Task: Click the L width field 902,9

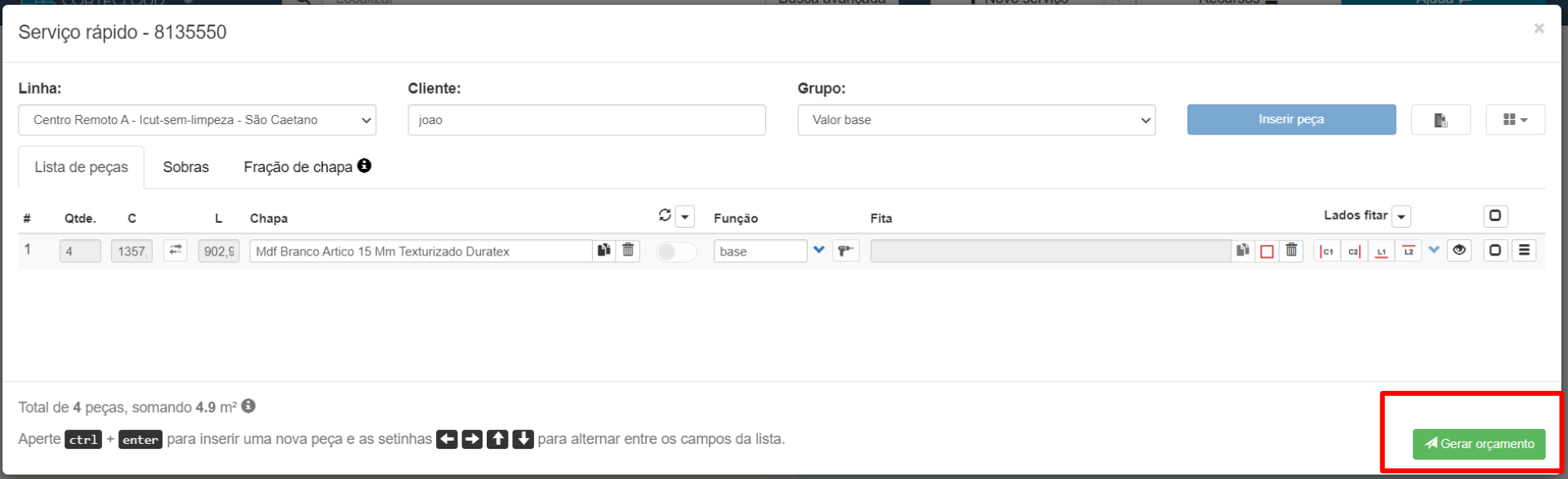Action: [219, 251]
